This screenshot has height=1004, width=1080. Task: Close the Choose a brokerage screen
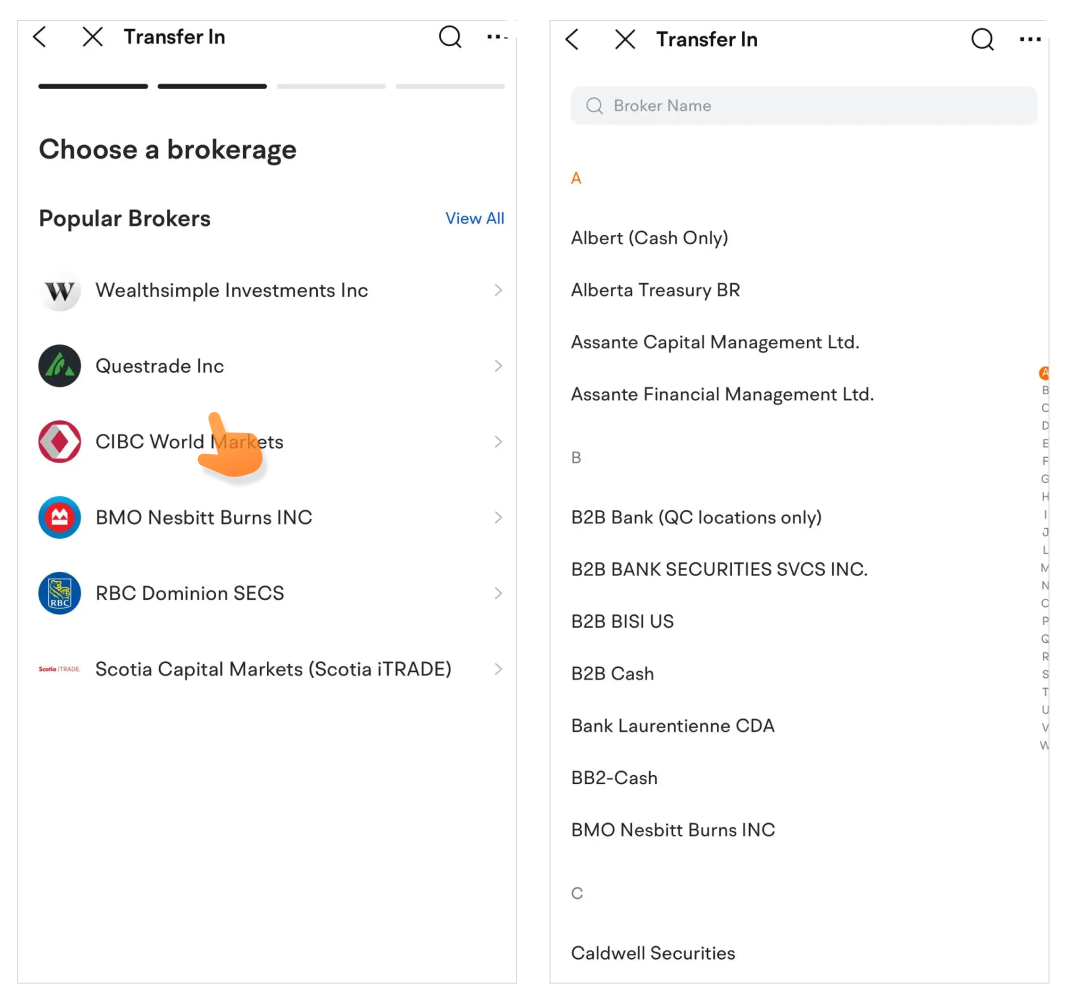tap(92, 38)
